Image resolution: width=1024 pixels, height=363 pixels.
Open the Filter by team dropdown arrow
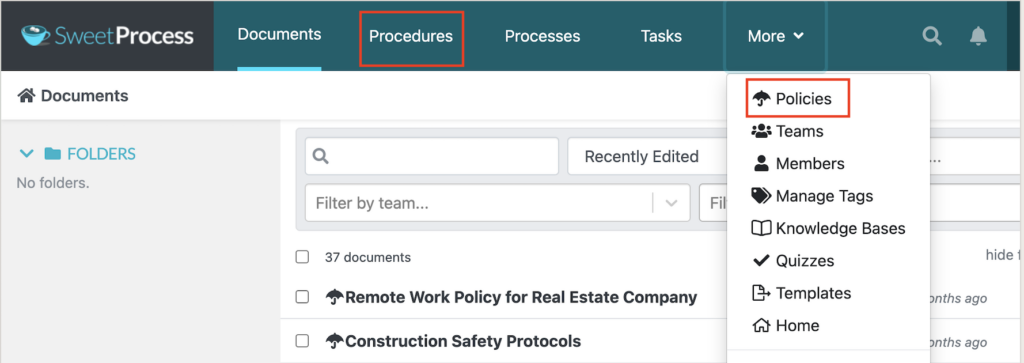point(671,203)
